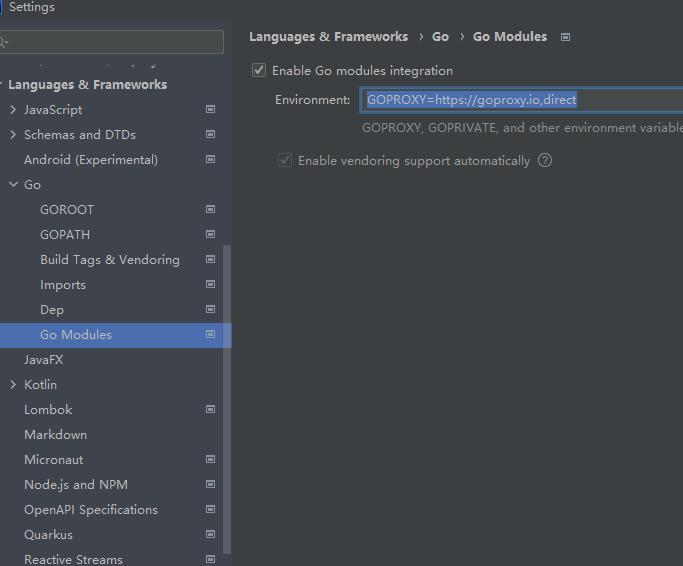
Task: Expand Schemas and DTDs tree node
Action: 13,135
